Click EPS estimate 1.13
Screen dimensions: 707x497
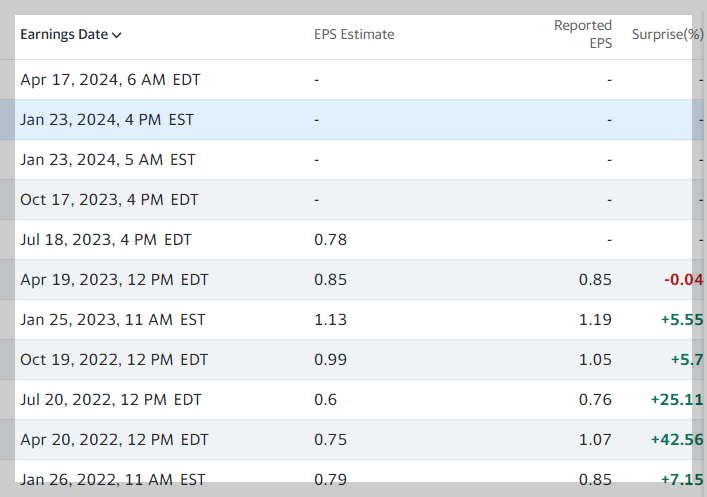[x=331, y=320]
